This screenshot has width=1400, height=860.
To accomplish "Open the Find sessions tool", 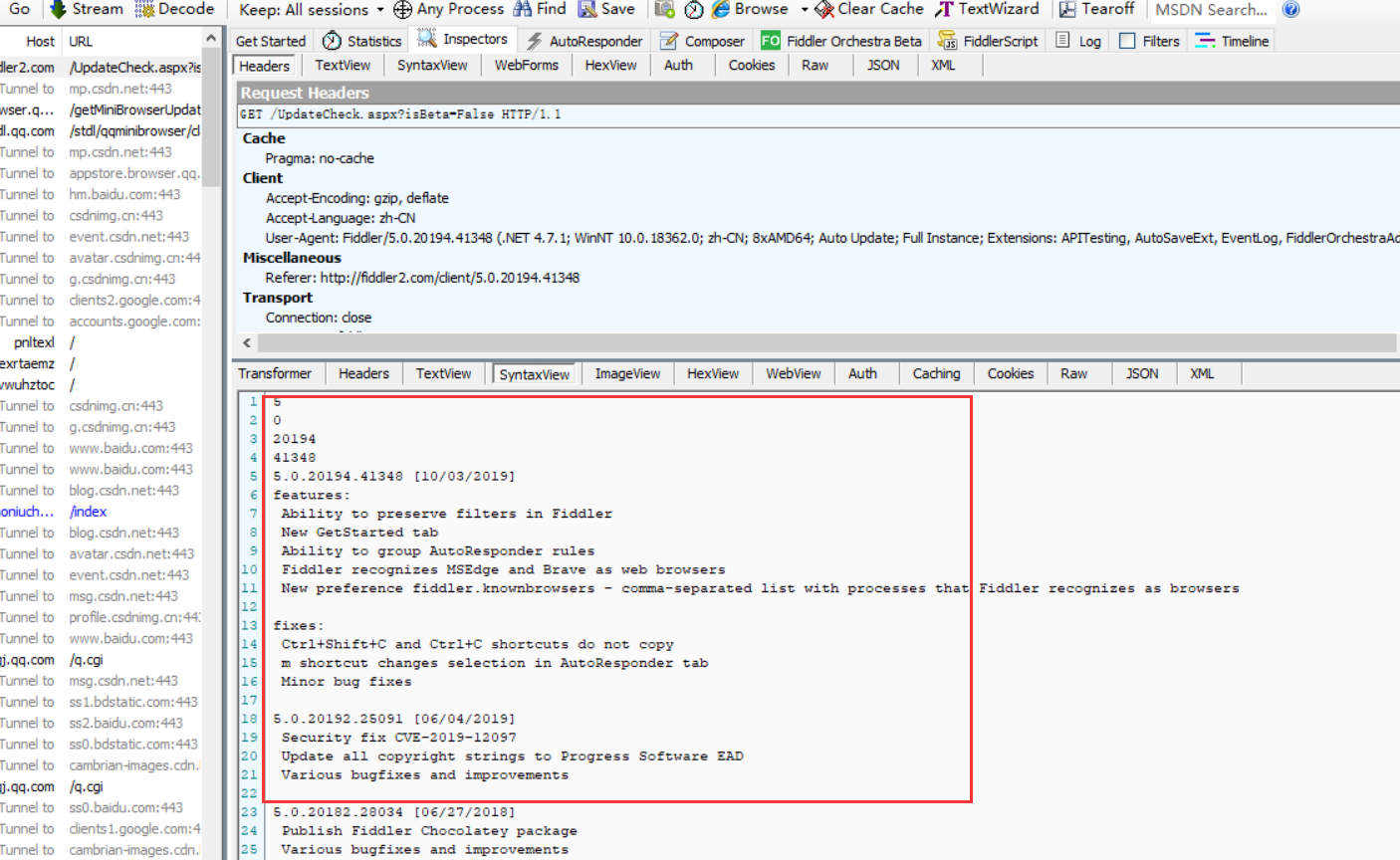I will click(x=539, y=9).
